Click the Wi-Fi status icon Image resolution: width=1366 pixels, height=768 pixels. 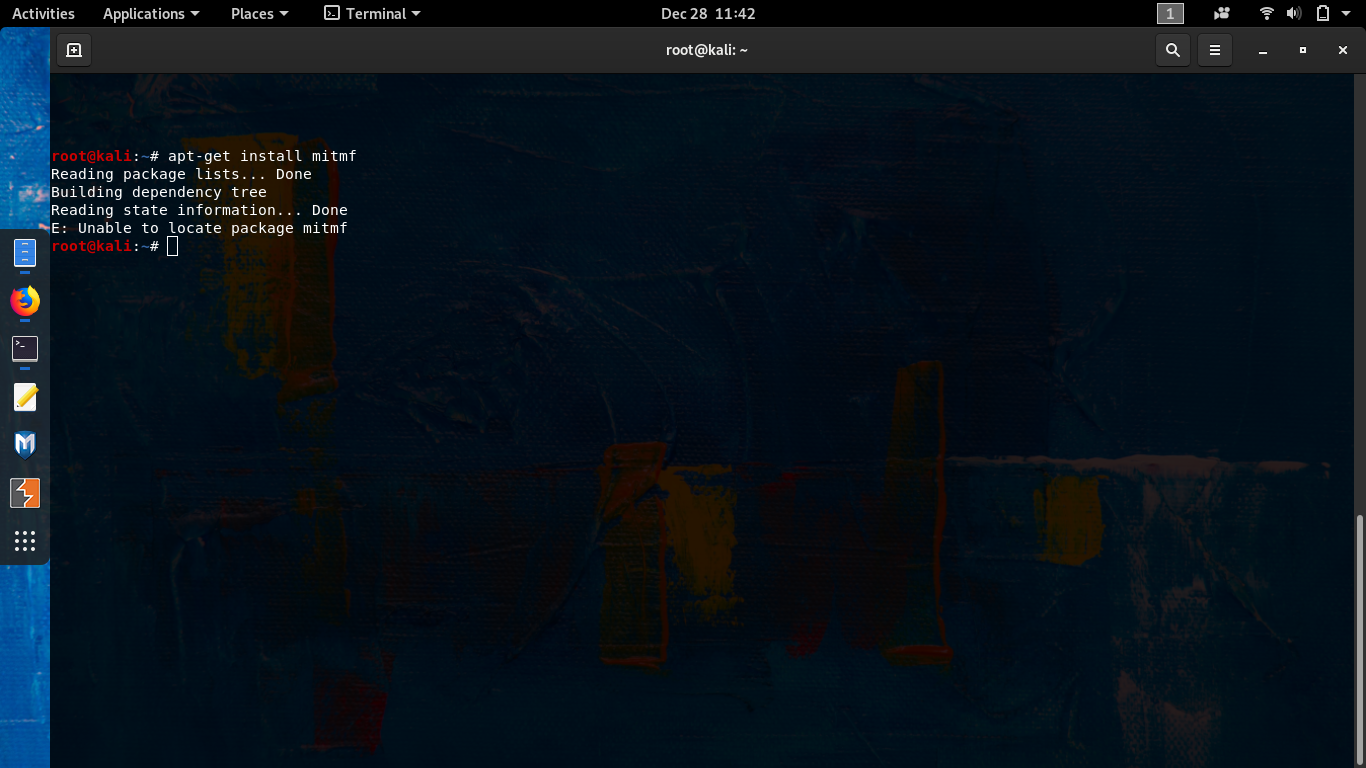(x=1267, y=14)
